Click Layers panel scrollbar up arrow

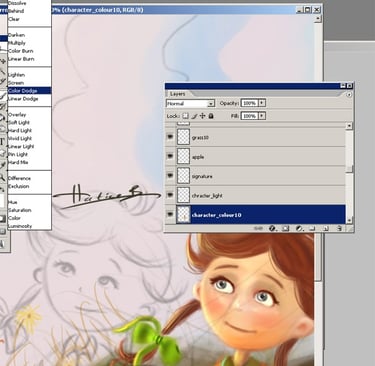(x=349, y=126)
